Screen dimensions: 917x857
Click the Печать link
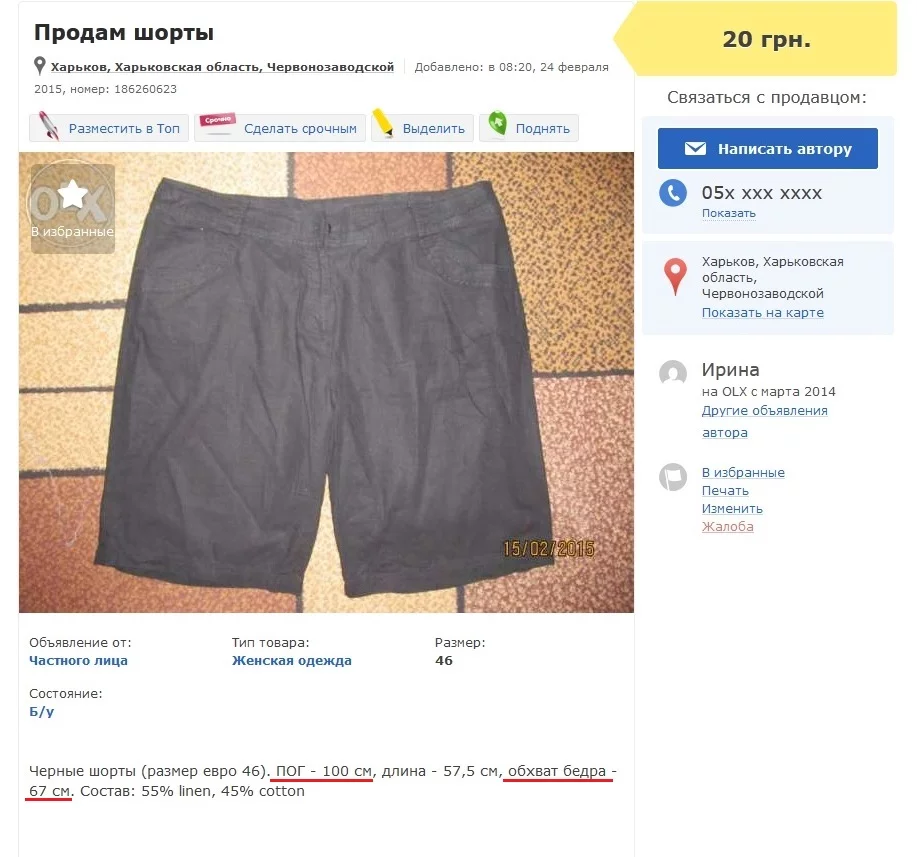(x=725, y=490)
